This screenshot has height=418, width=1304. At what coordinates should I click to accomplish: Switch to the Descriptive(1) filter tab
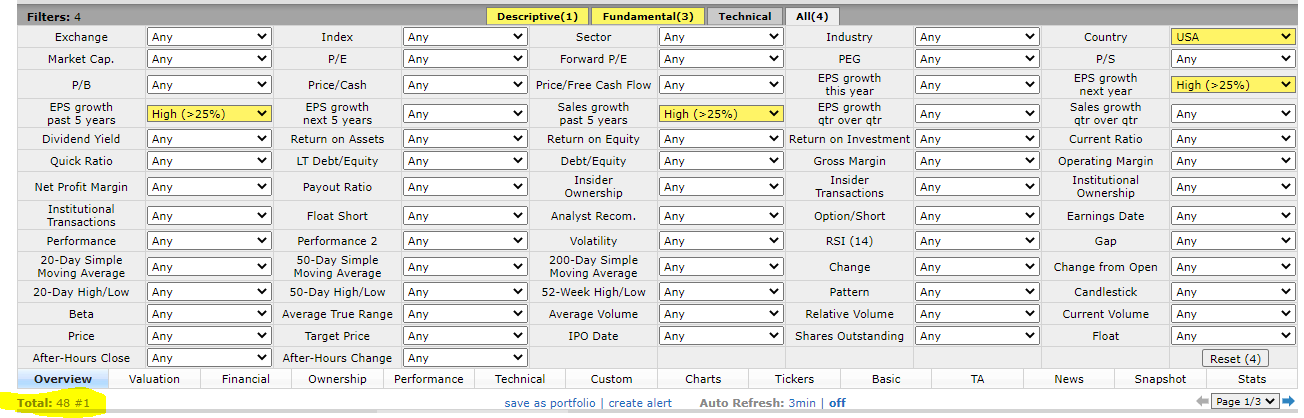pos(537,16)
